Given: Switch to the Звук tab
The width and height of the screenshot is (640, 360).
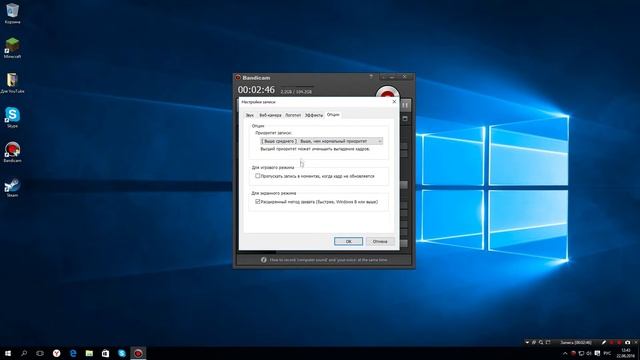Looking at the screenshot, I should (249, 115).
